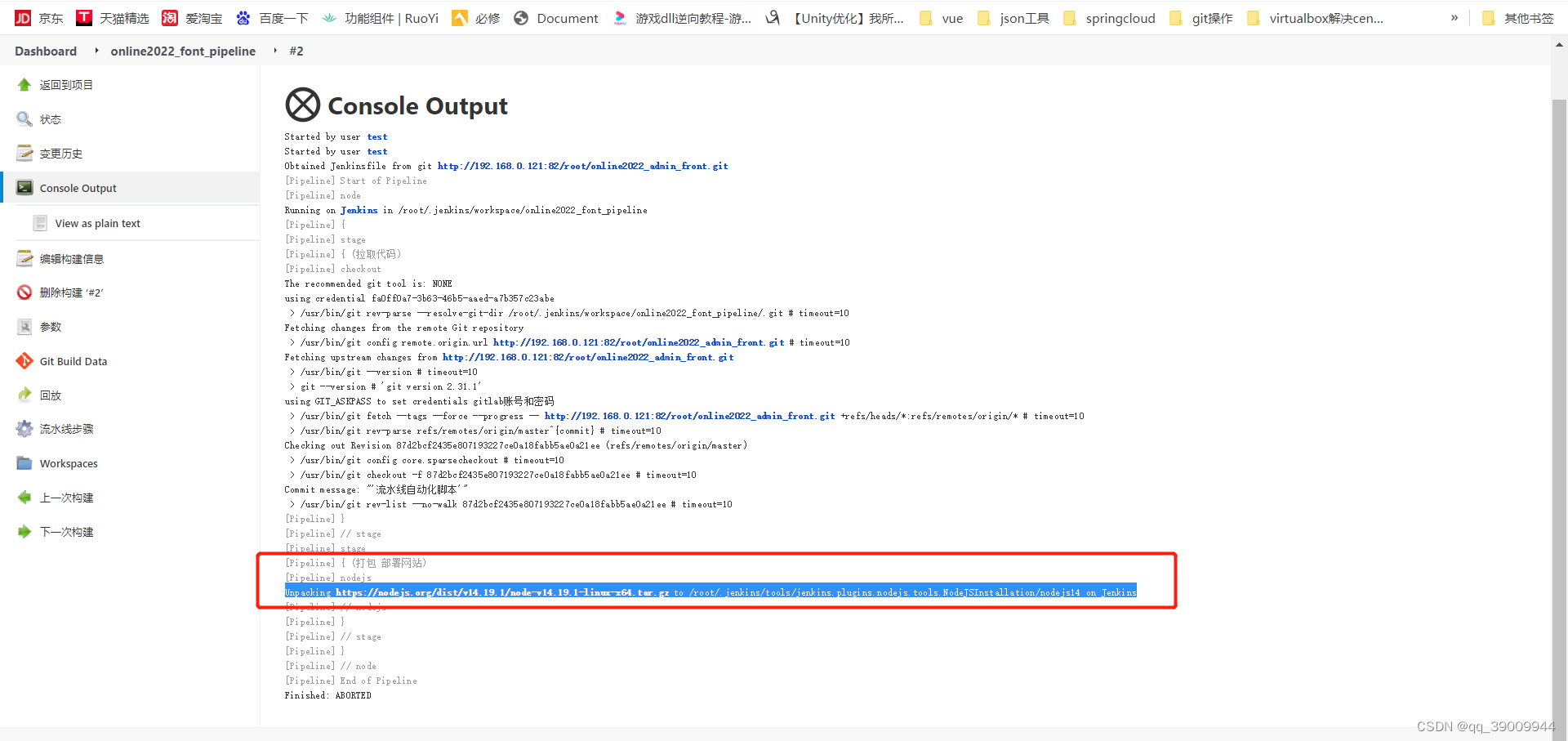Open the 状态 status view
Viewport: 1568px width, 741px height.
pyautogui.click(x=49, y=118)
